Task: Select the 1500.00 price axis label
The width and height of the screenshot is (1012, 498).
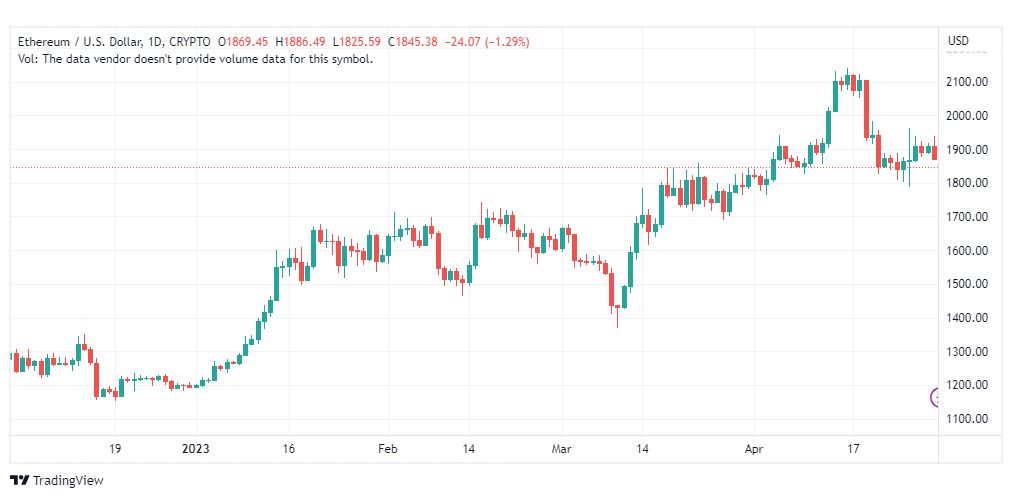Action: tap(967, 284)
